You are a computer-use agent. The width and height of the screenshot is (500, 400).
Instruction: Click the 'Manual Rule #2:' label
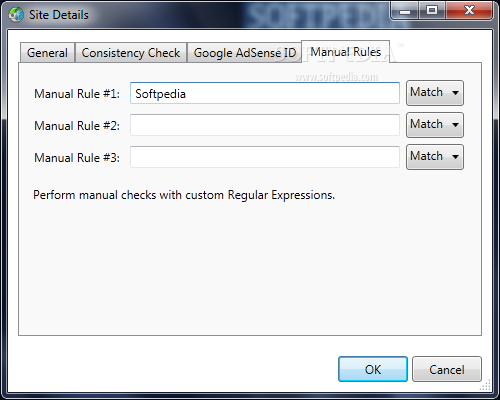tap(77, 126)
